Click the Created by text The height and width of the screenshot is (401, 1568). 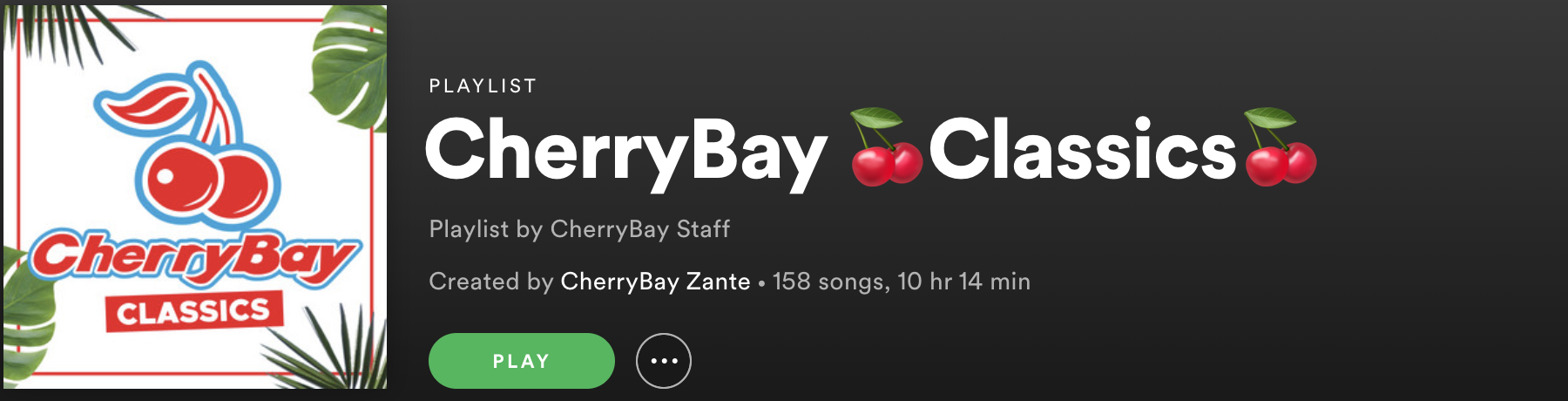point(491,282)
